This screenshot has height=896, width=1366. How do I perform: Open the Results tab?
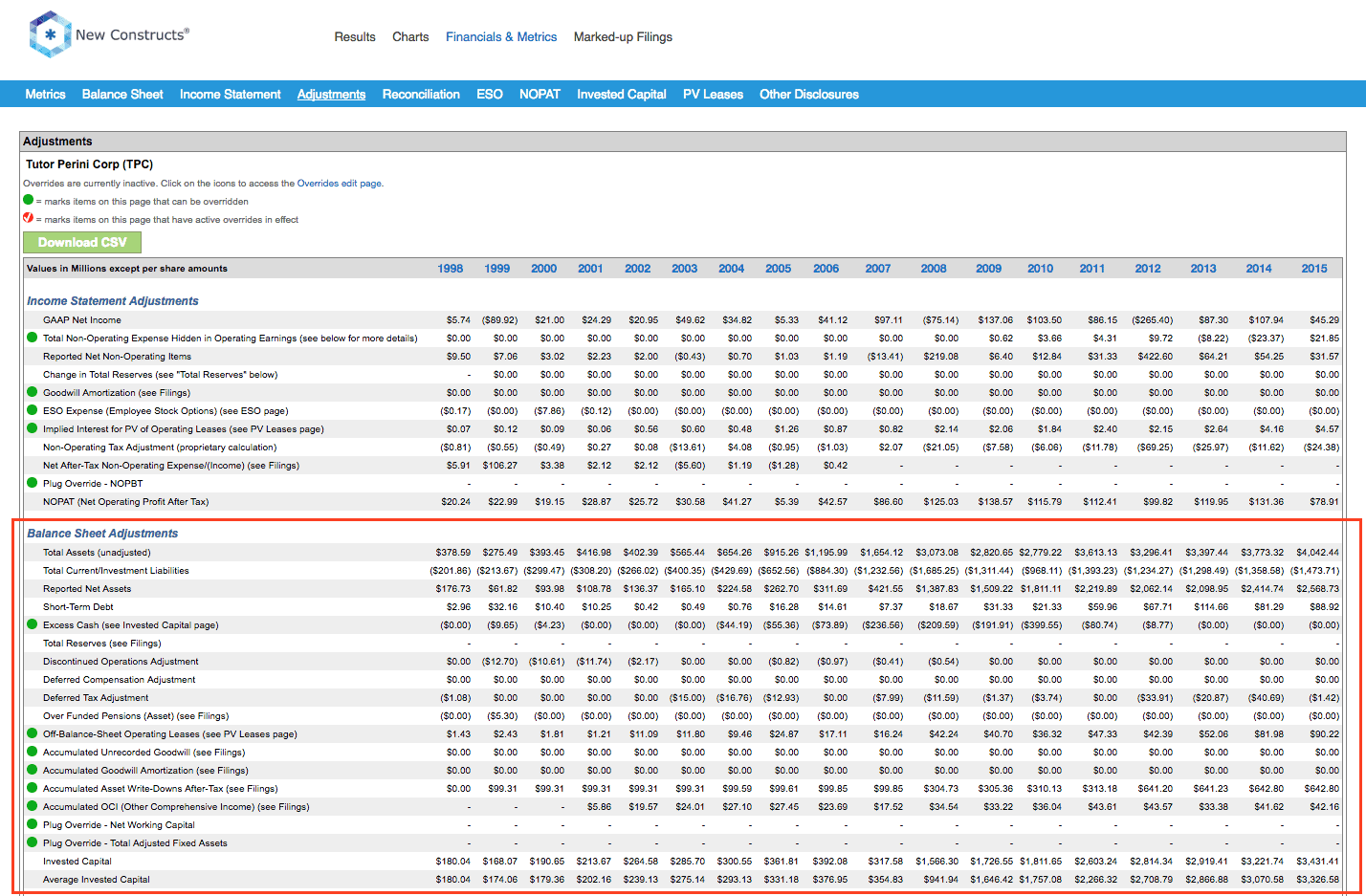[x=355, y=37]
